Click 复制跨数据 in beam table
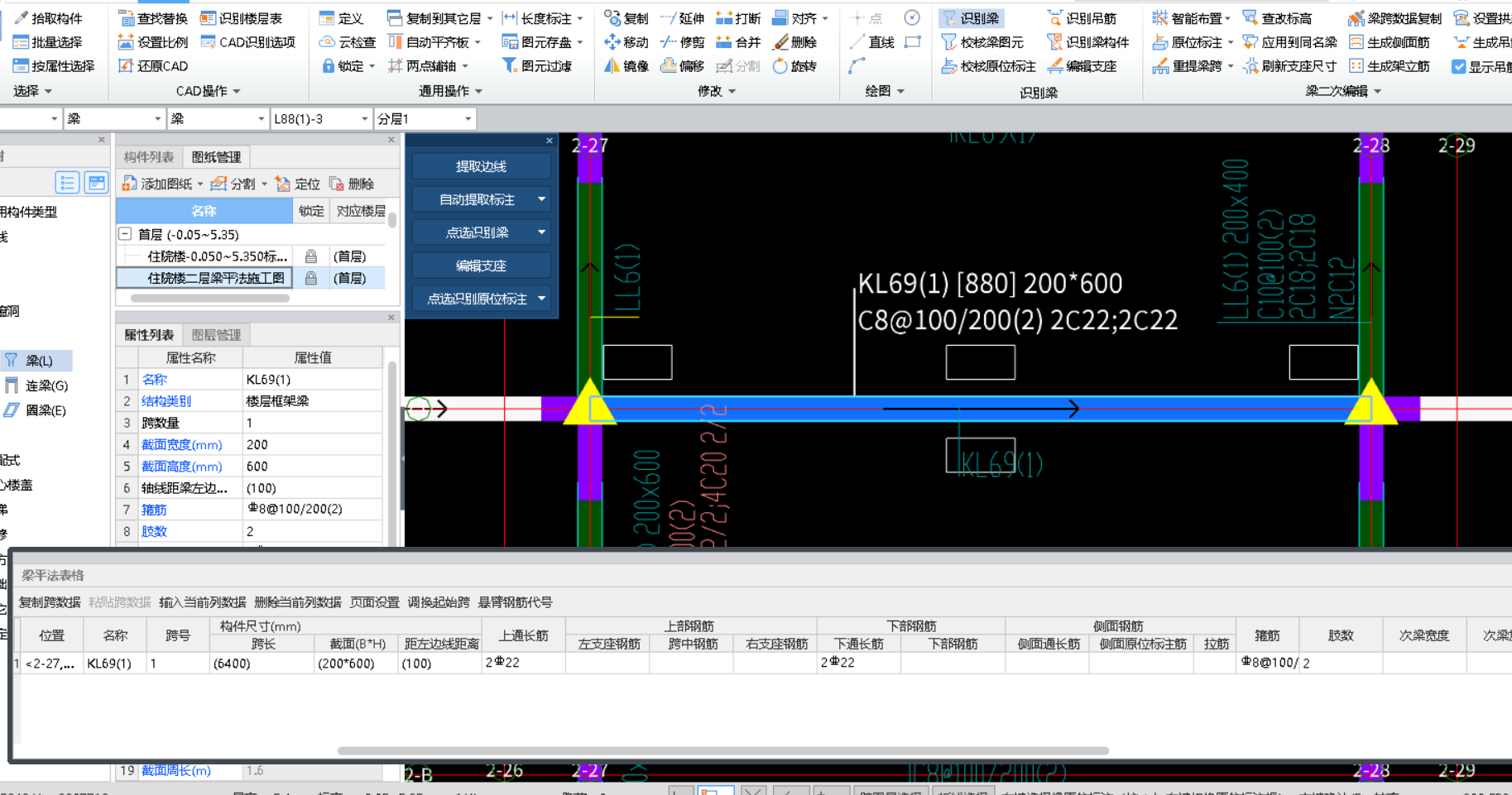The image size is (1512, 795). point(50,602)
